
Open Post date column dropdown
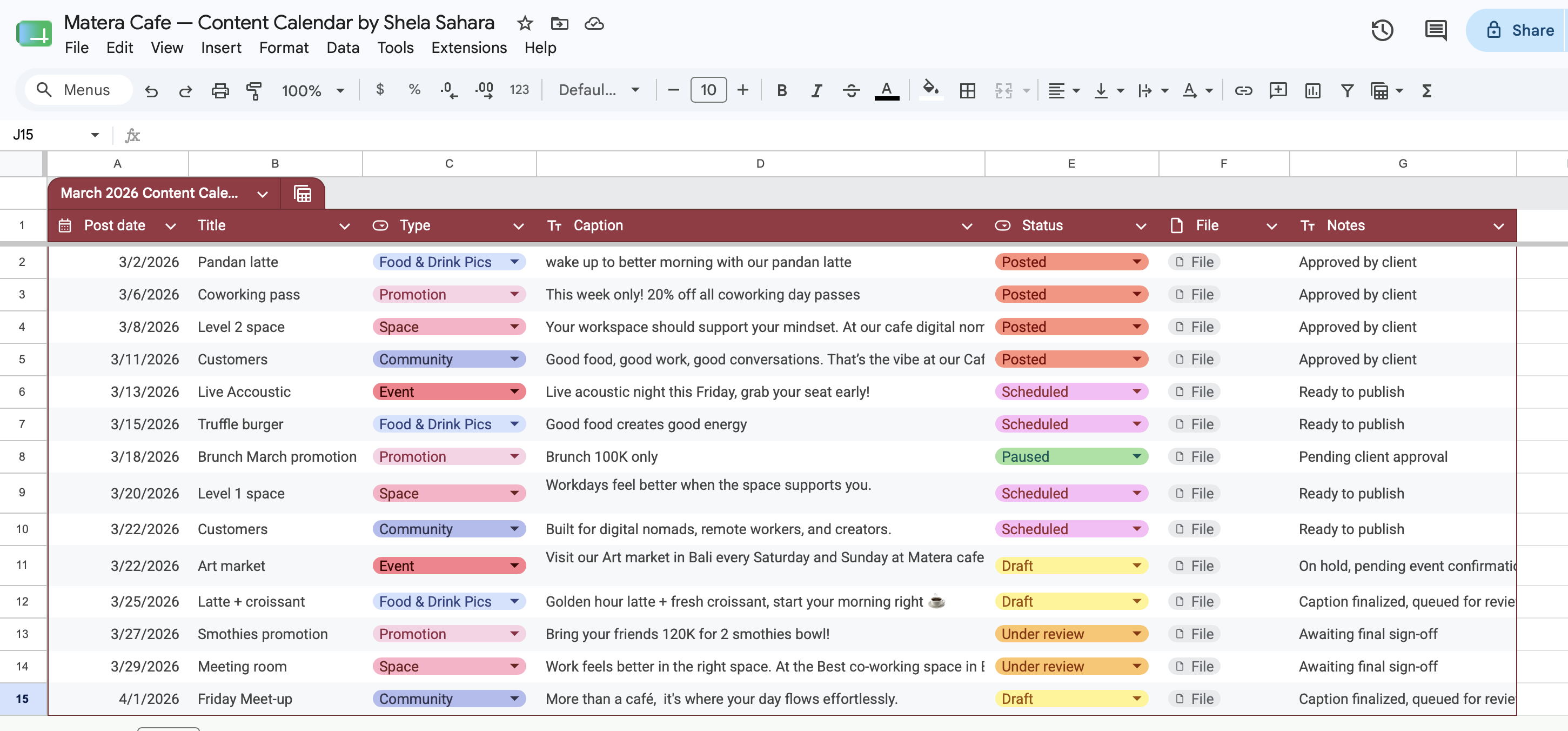[170, 226]
